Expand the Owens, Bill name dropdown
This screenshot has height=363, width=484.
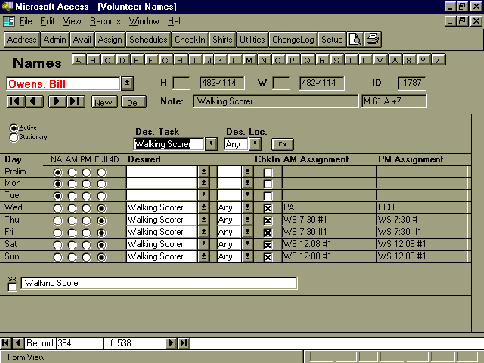coord(127,84)
